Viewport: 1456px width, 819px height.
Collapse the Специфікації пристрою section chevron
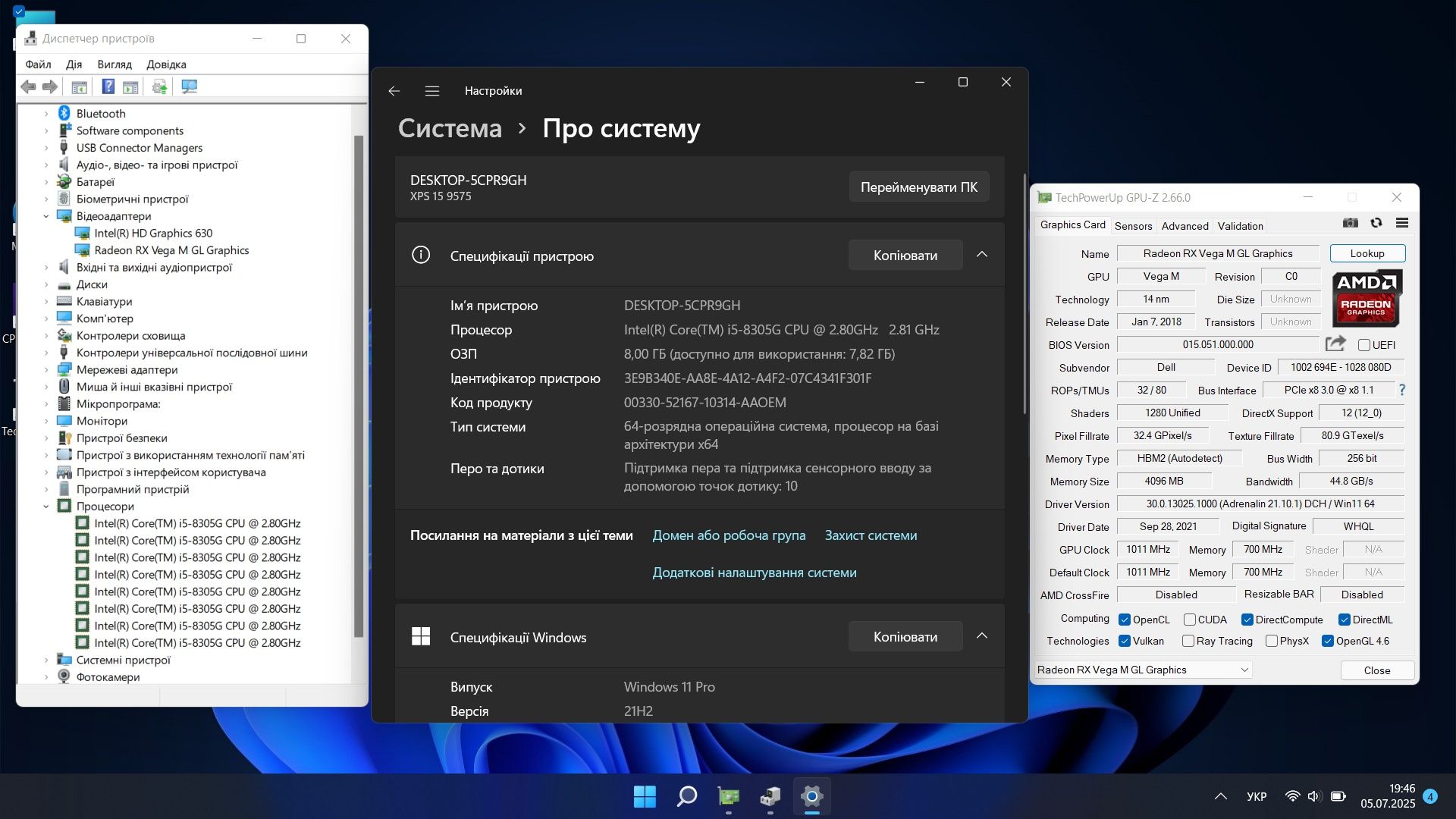982,255
